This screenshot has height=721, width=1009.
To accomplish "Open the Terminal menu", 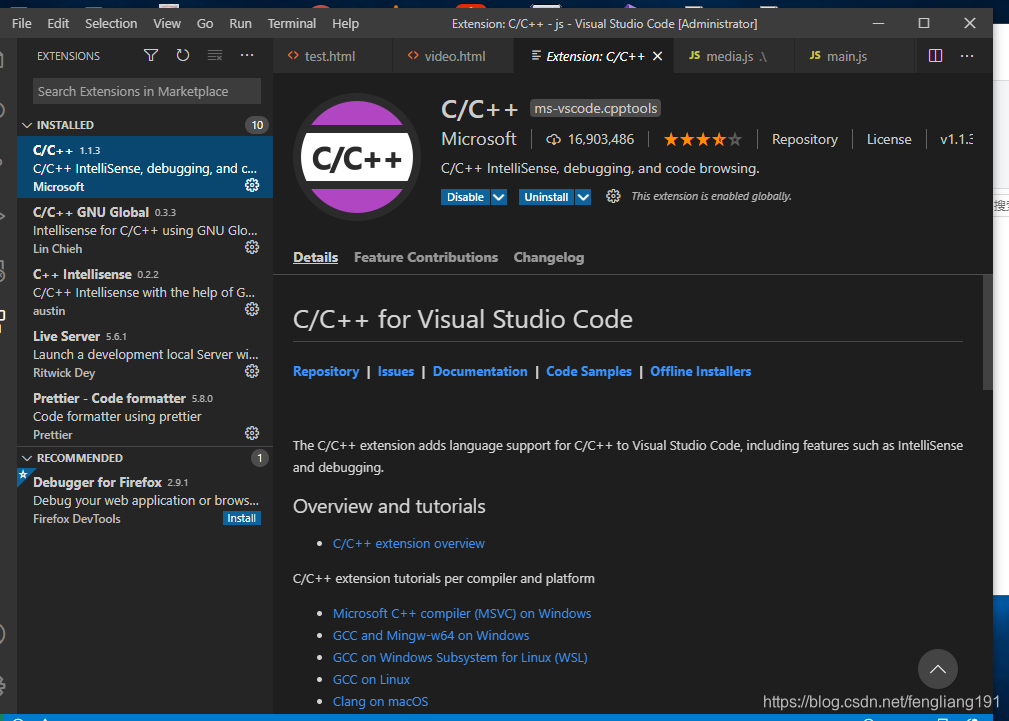I will (x=292, y=23).
